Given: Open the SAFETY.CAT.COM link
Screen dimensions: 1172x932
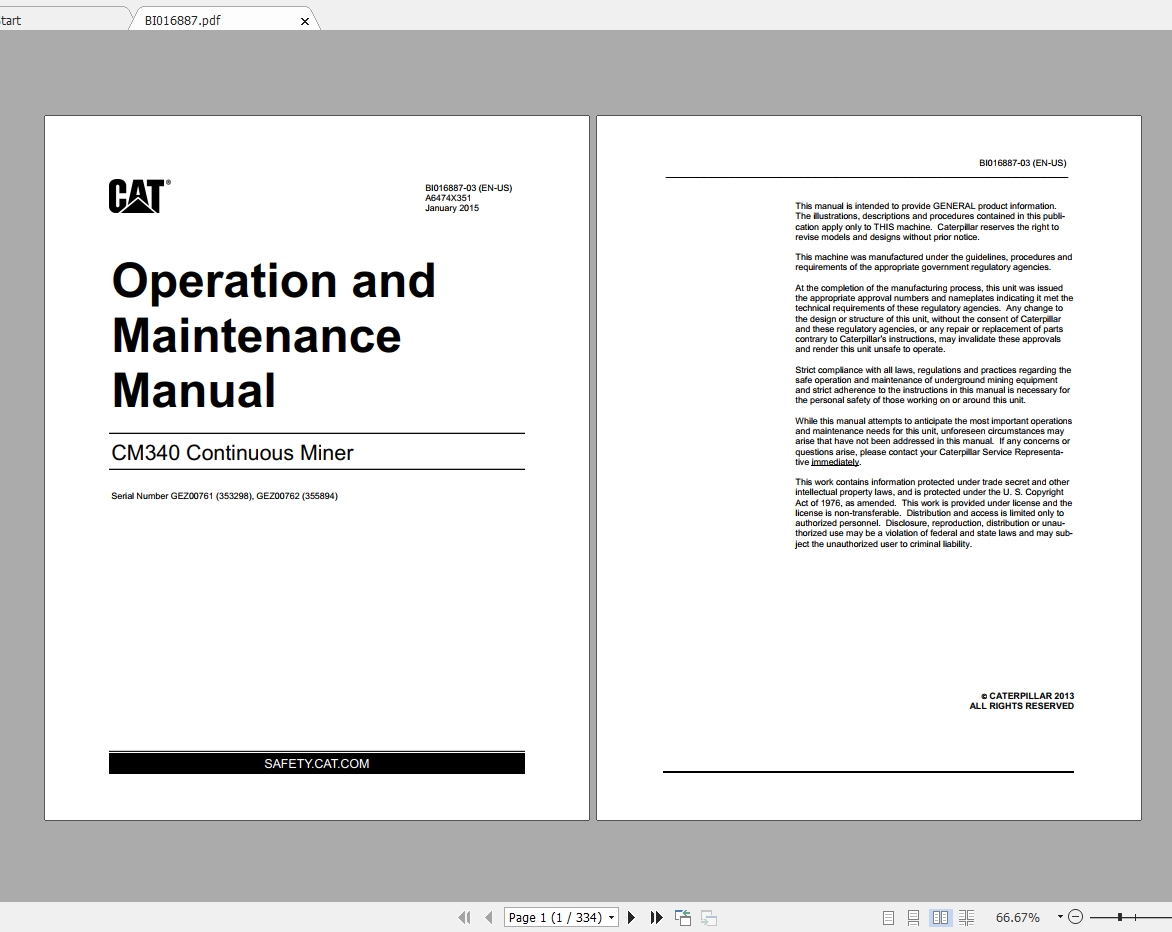Looking at the screenshot, I should click(316, 763).
